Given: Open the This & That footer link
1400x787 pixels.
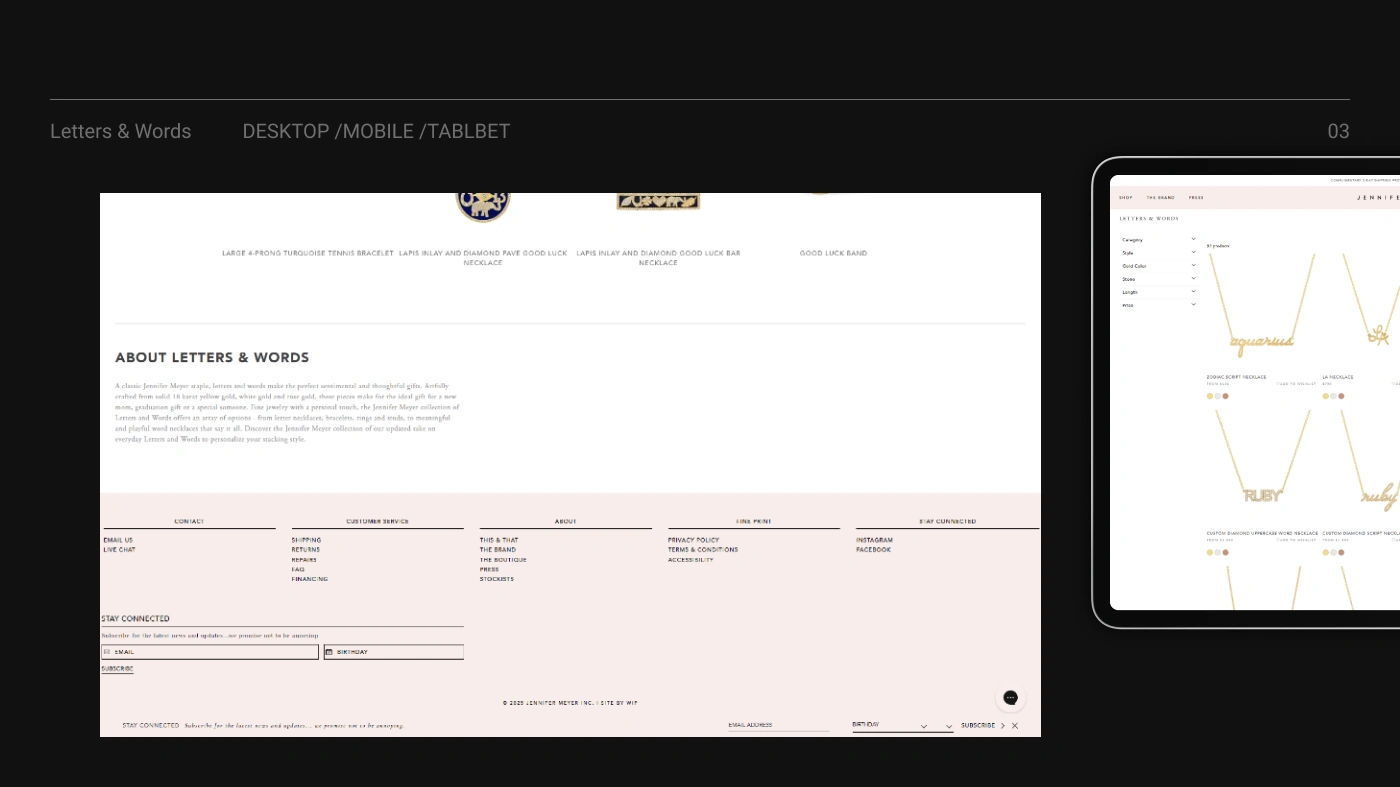Looking at the screenshot, I should [x=499, y=540].
